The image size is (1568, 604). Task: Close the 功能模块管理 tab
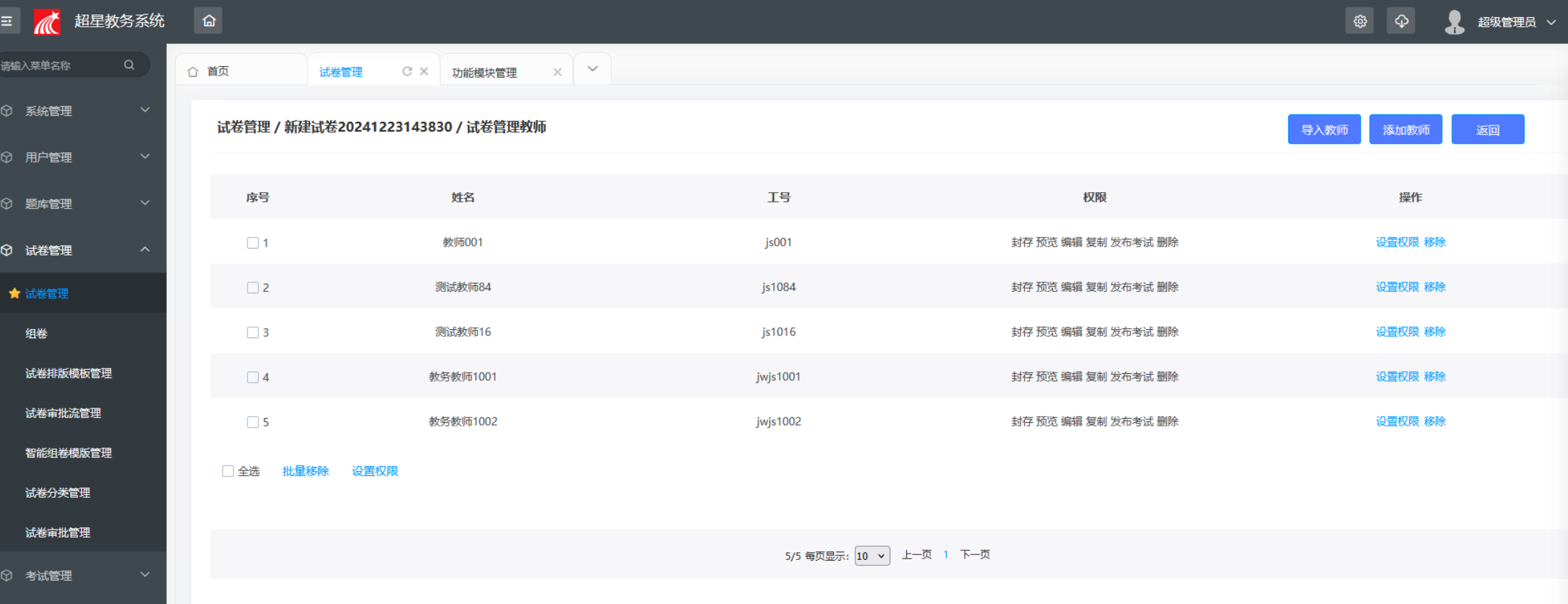tap(558, 72)
